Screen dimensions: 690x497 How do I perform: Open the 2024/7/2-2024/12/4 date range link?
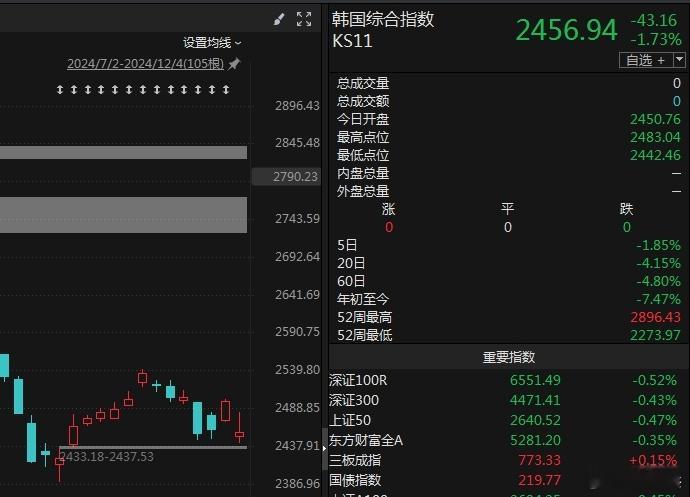point(145,64)
